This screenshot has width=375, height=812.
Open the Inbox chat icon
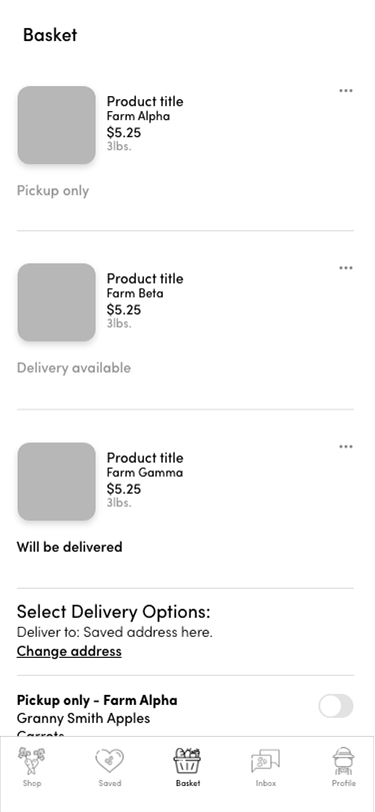point(265,761)
